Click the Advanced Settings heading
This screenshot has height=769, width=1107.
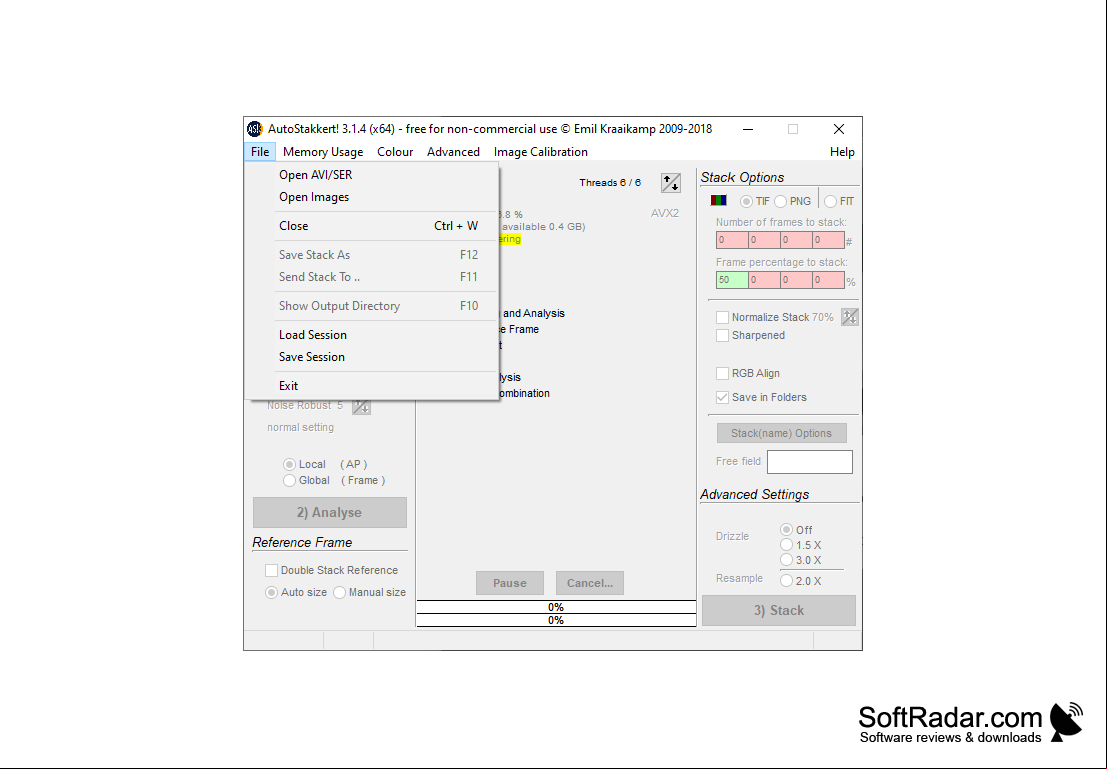pos(755,494)
